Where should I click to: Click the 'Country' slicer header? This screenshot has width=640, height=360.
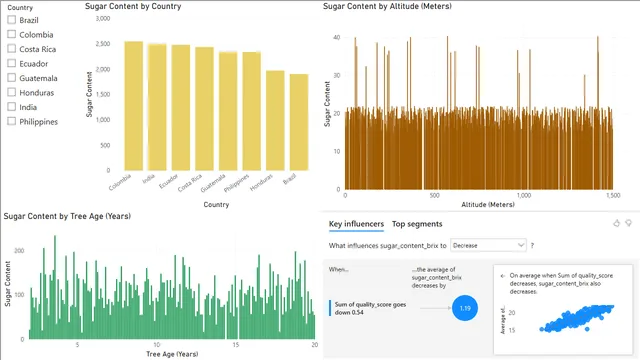pyautogui.click(x=20, y=7)
